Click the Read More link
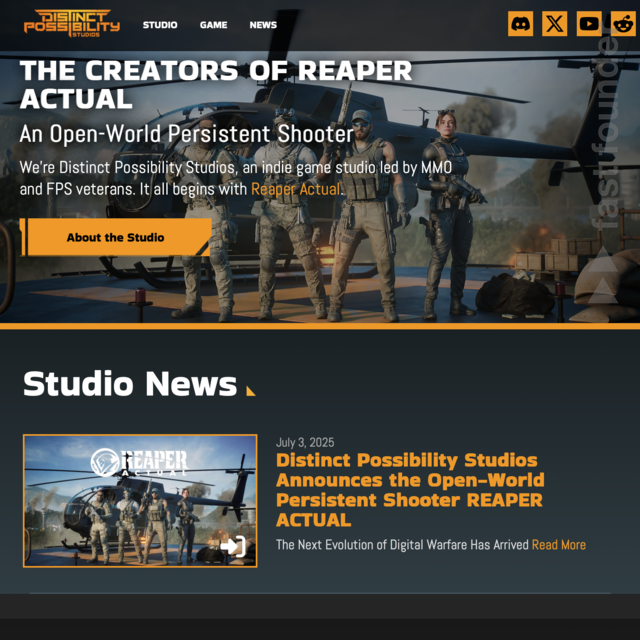640x640 pixels. 559,544
